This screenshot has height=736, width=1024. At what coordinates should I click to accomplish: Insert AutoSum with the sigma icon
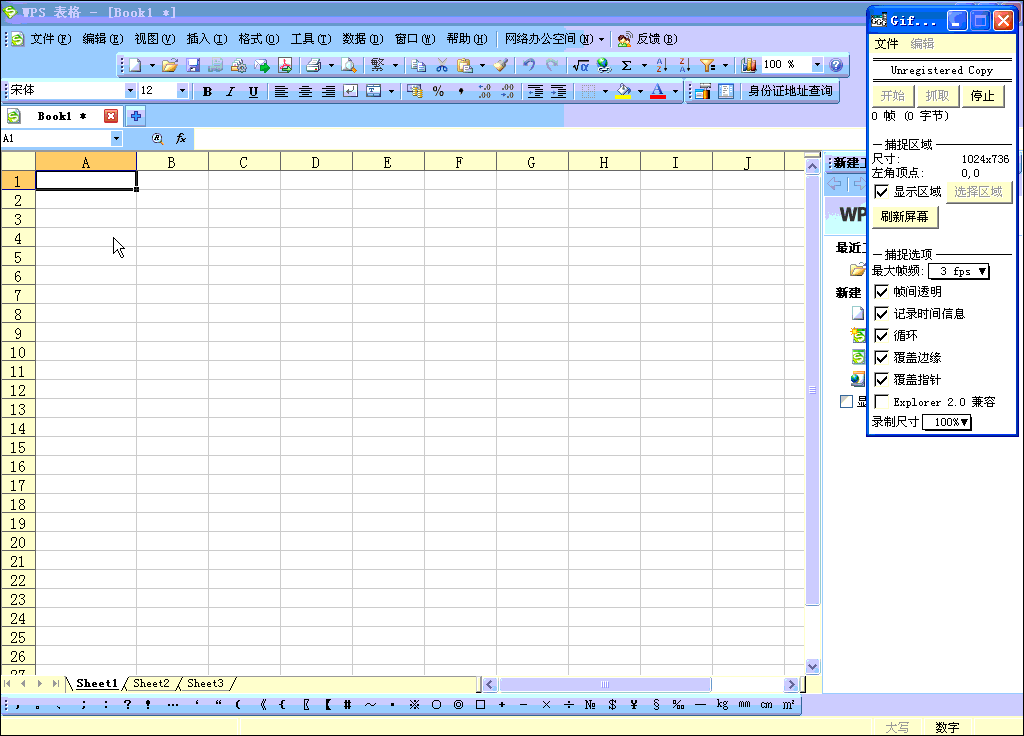[x=626, y=65]
